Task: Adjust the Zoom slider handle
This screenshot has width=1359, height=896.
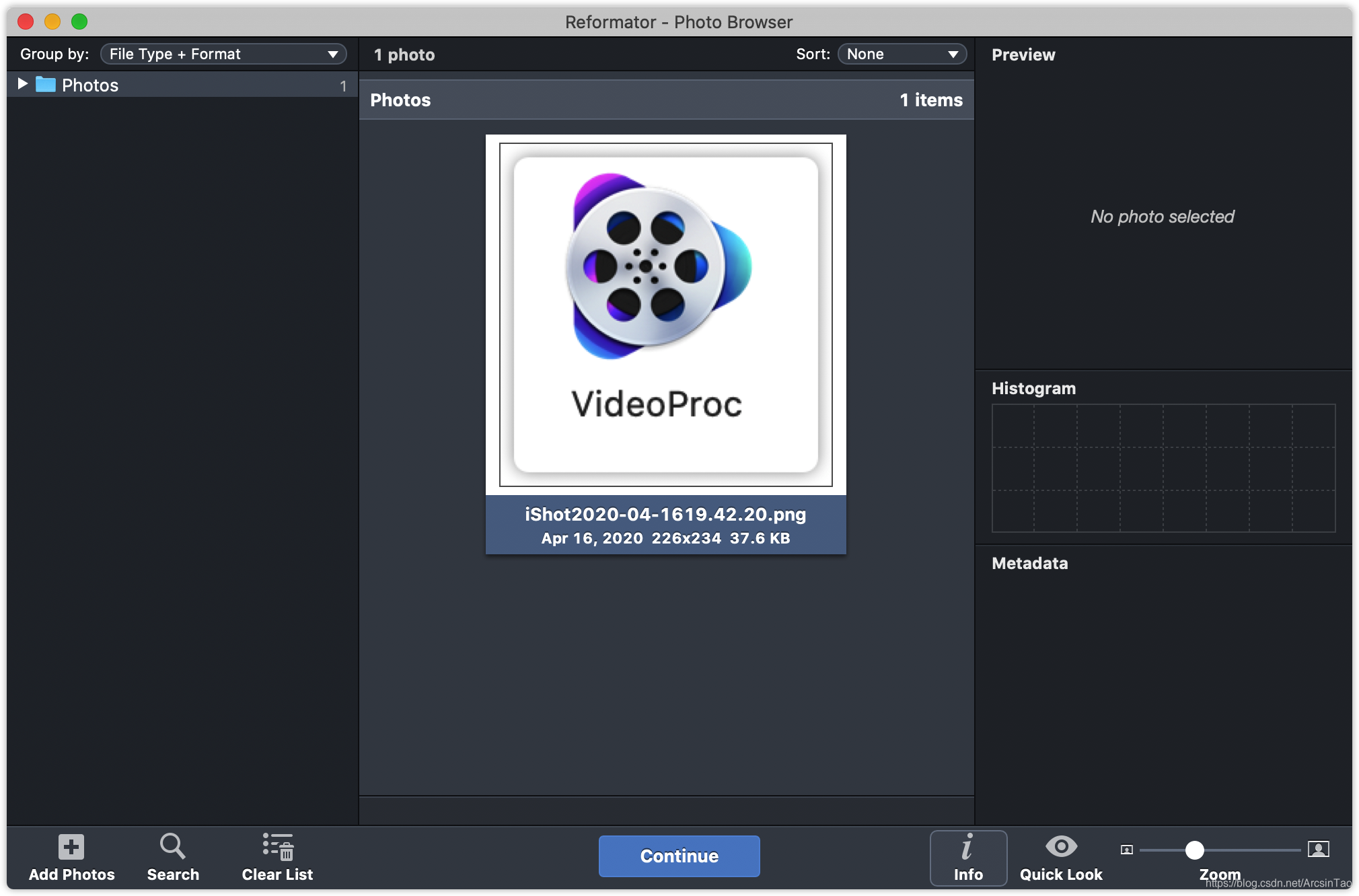Action: pos(1194,850)
